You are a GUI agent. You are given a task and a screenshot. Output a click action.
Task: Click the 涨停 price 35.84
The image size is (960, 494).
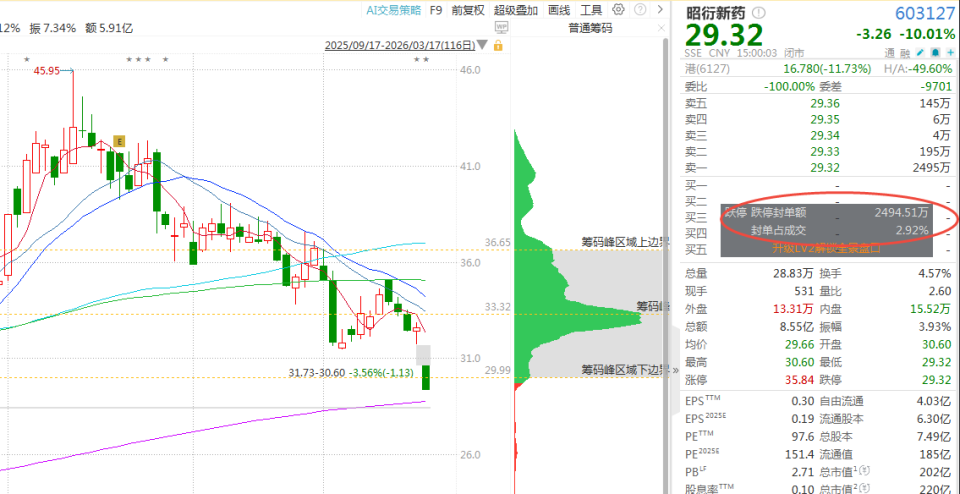[x=800, y=380]
